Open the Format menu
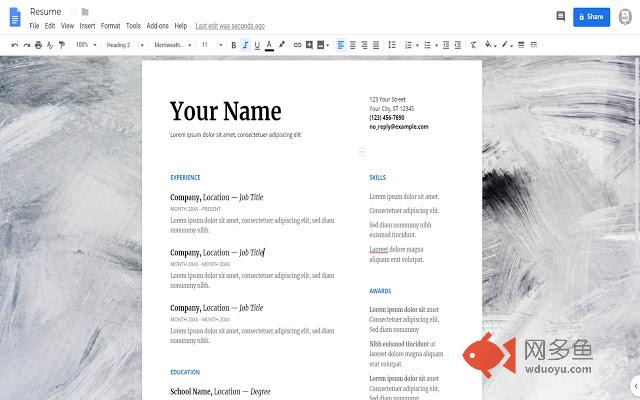The image size is (640, 400). tap(110, 26)
